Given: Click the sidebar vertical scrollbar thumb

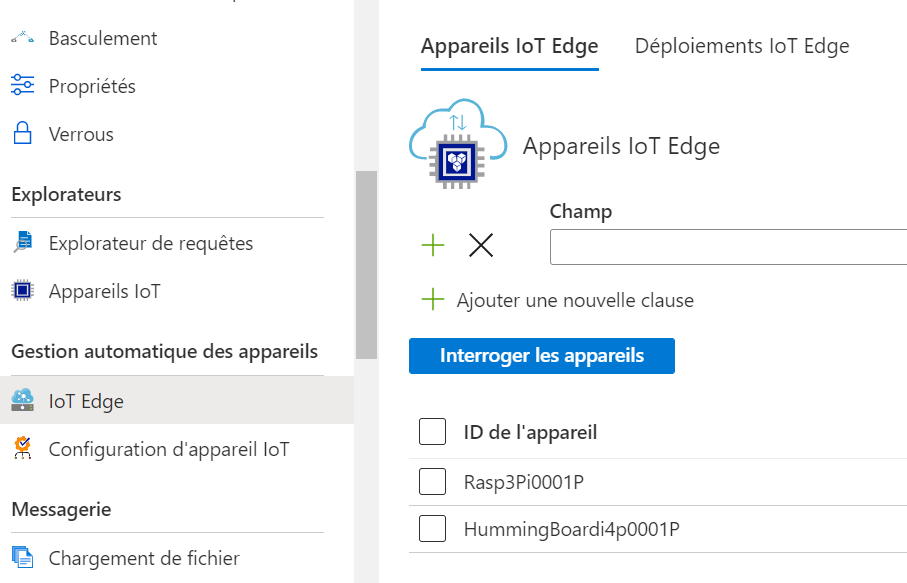Looking at the screenshot, I should 366,264.
